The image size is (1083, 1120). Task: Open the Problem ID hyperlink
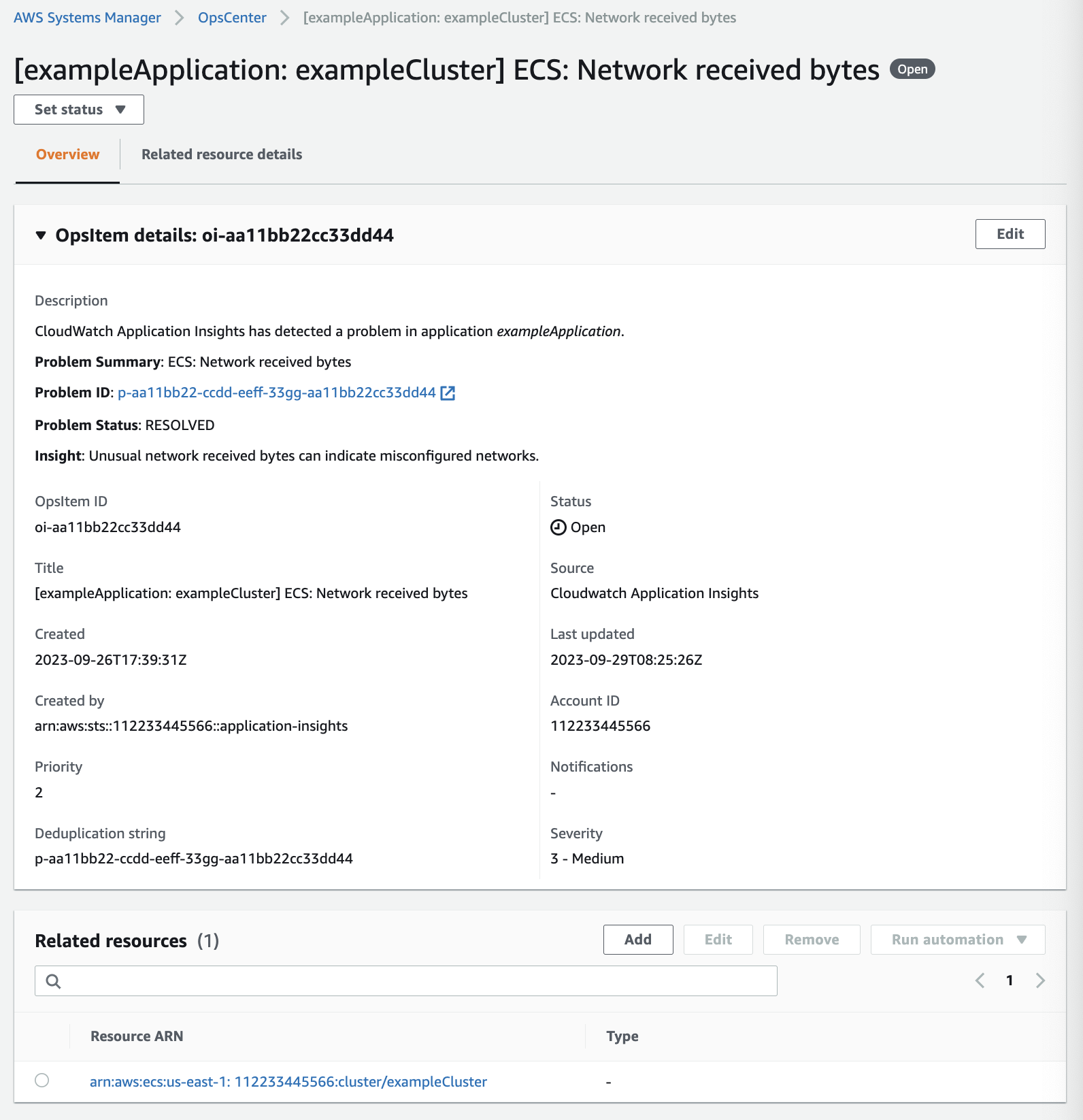coord(276,393)
